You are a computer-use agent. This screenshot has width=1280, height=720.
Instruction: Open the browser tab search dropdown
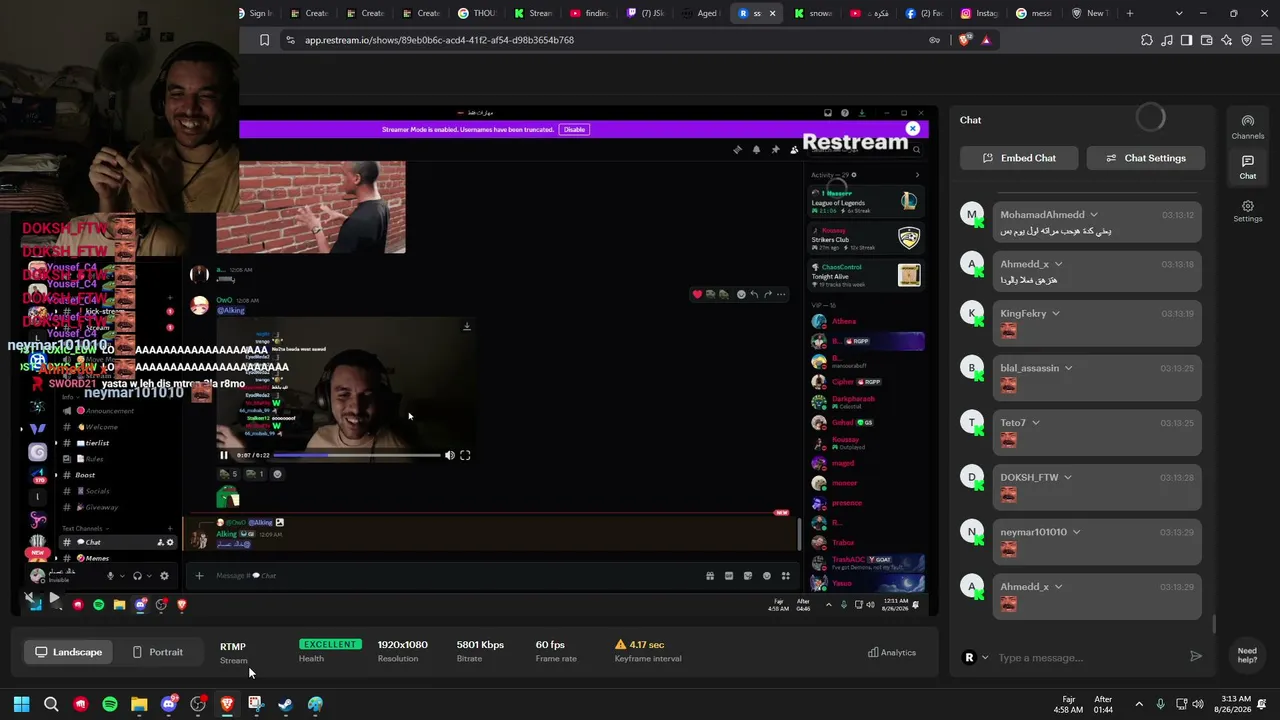pos(1179,13)
